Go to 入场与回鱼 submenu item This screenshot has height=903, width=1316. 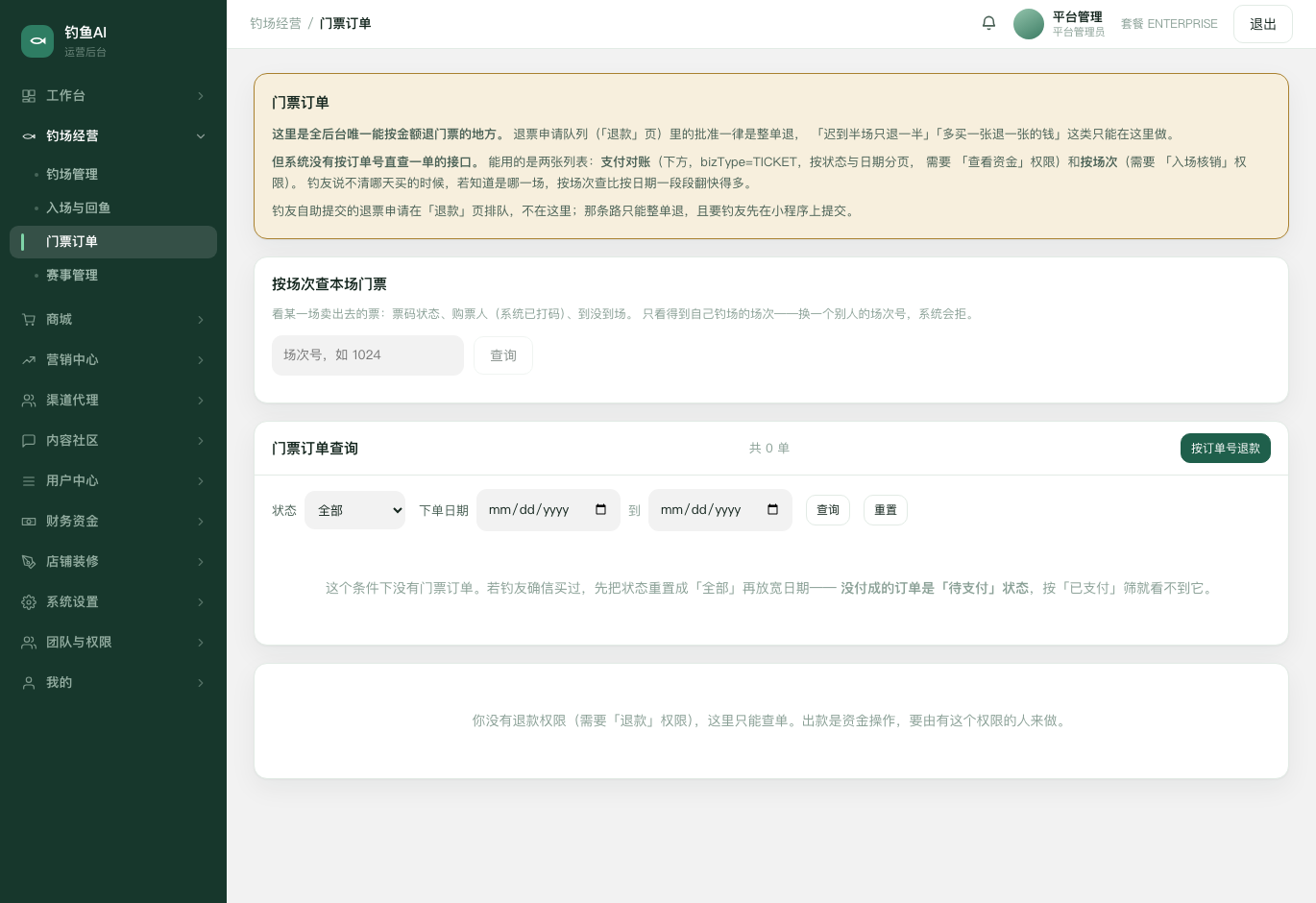[x=113, y=208]
